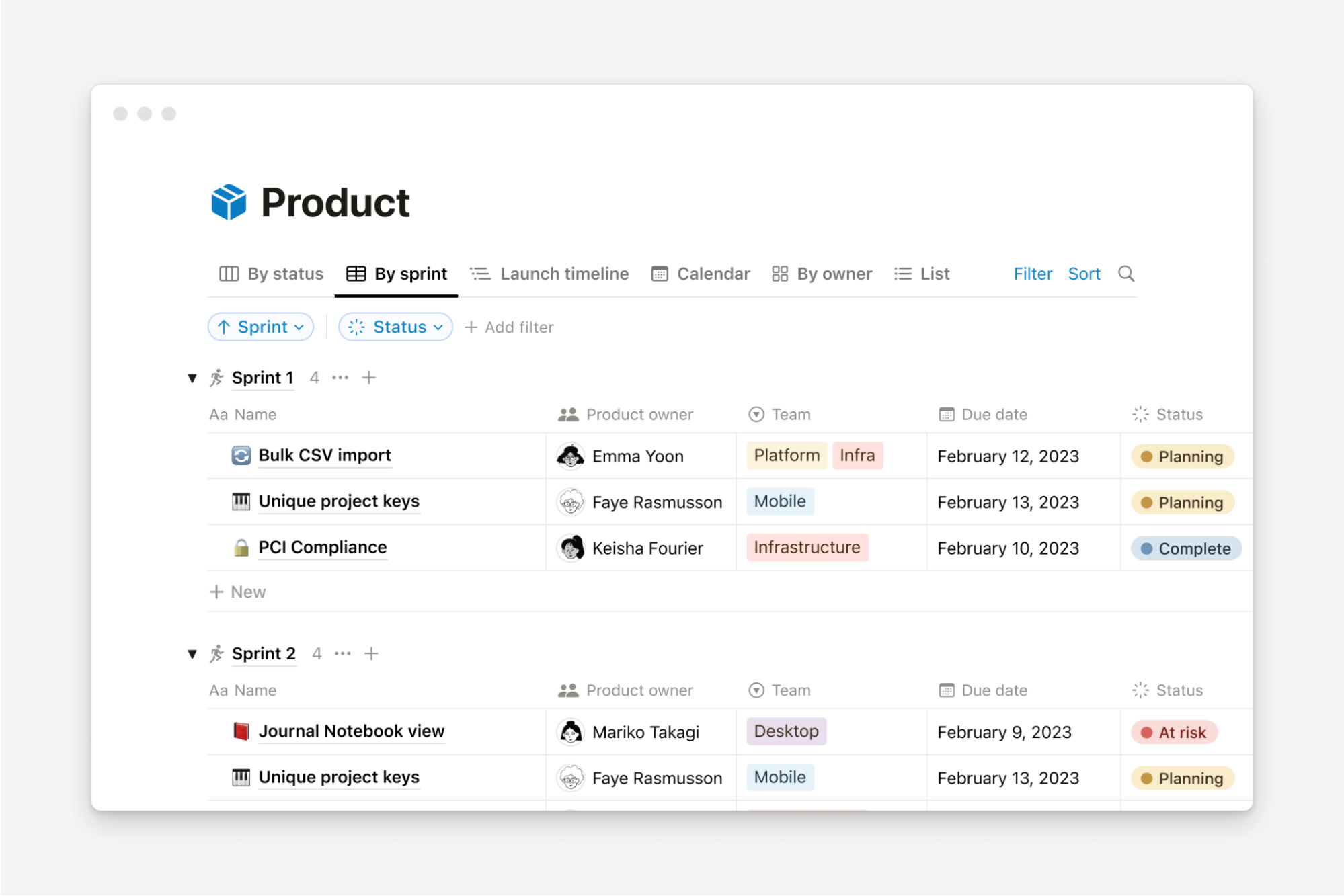The height and width of the screenshot is (896, 1344).
Task: Click the blue Product box icon
Action: 229,202
